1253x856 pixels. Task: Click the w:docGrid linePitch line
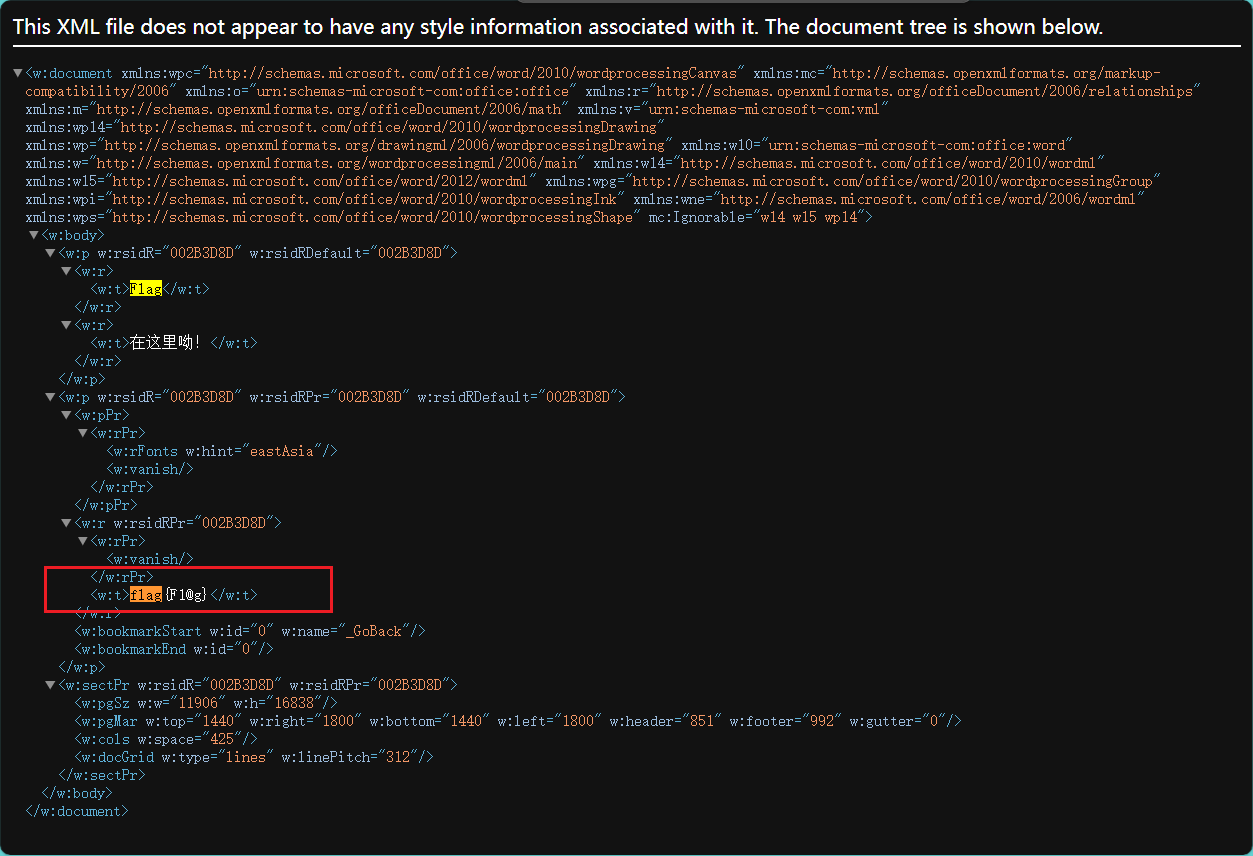coord(254,757)
